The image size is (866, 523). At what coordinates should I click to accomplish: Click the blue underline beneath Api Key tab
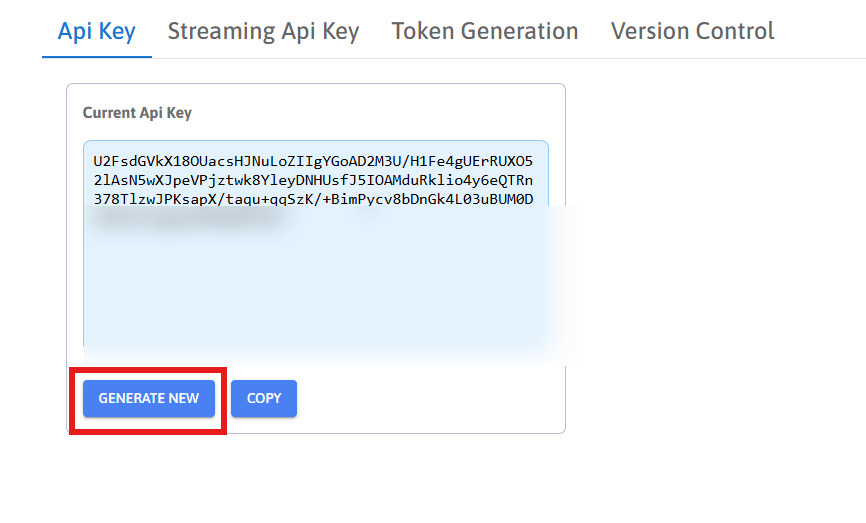[x=96, y=57]
